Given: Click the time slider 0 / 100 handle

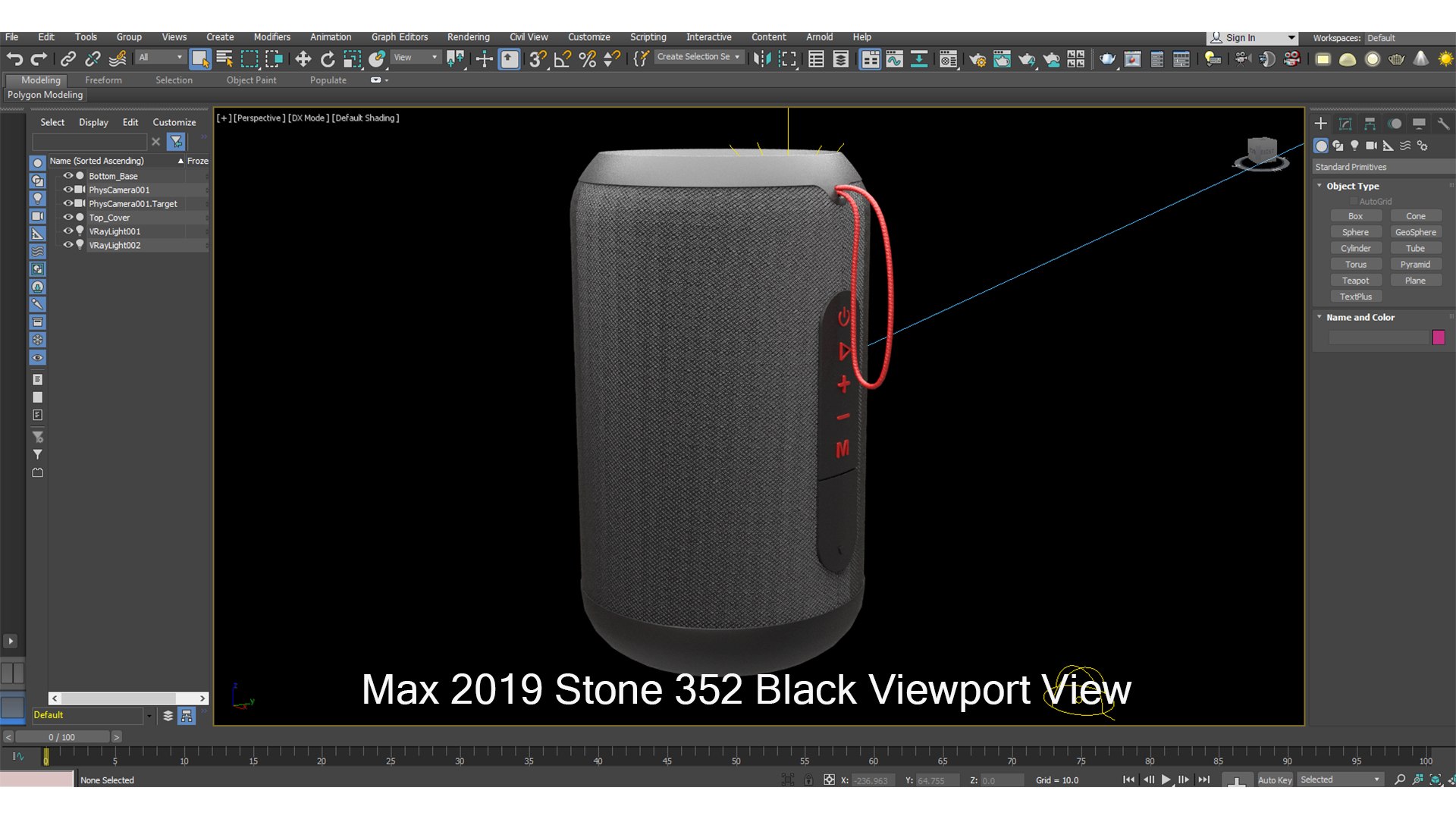Looking at the screenshot, I should pyautogui.click(x=62, y=737).
